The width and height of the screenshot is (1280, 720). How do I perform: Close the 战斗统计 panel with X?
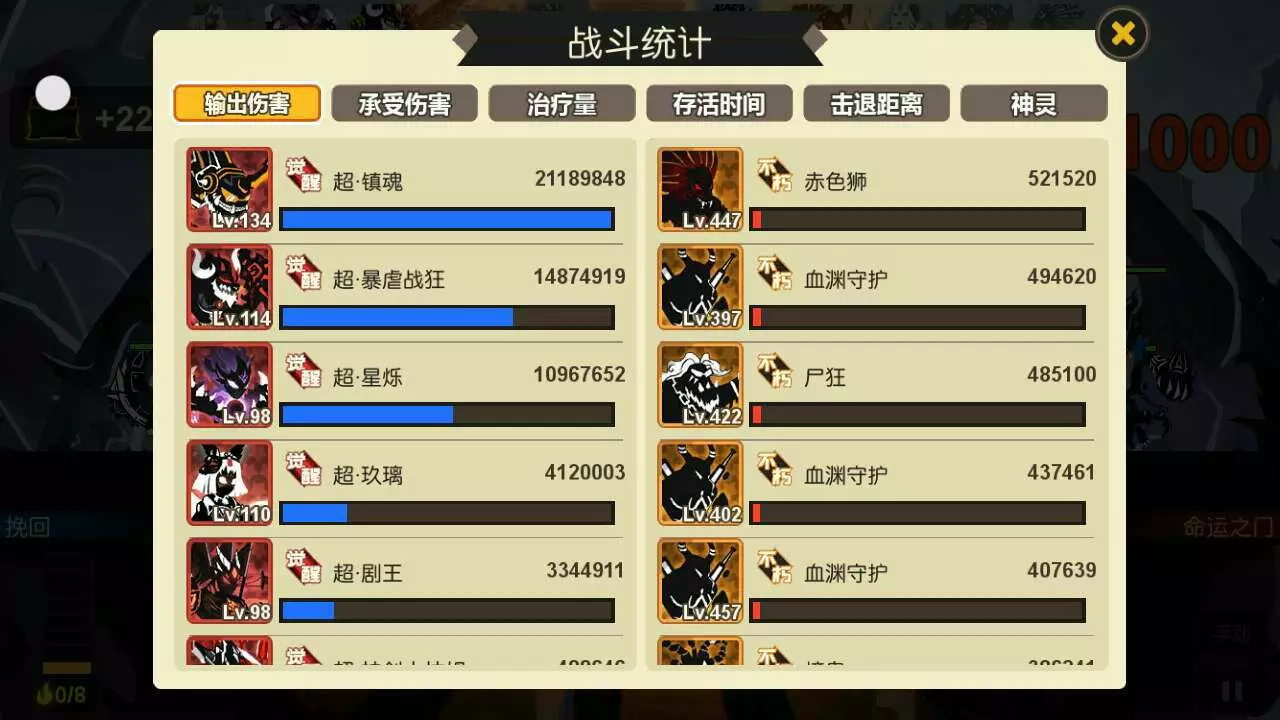click(x=1122, y=34)
